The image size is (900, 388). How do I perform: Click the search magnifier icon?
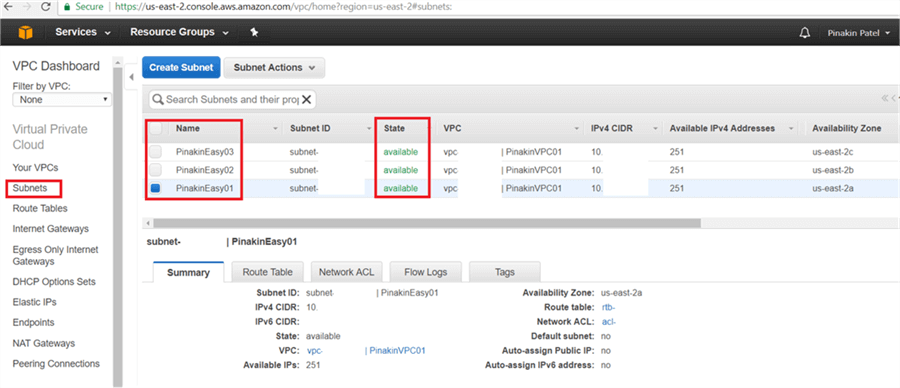(158, 99)
